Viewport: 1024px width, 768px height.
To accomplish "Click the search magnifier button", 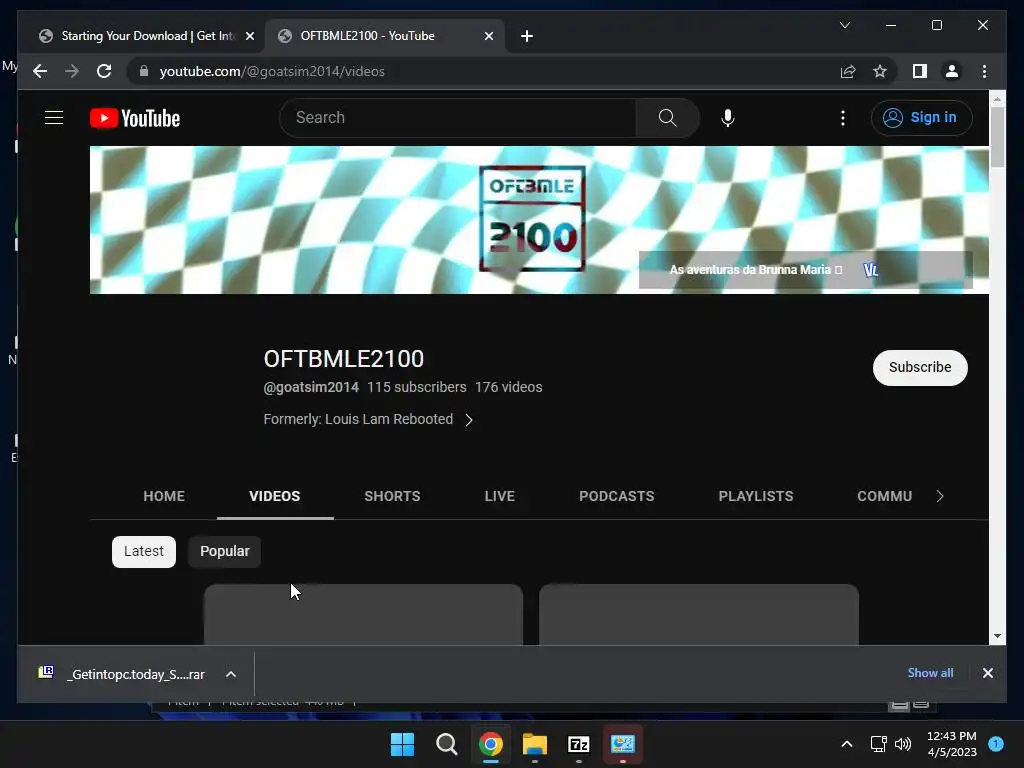I will (667, 118).
